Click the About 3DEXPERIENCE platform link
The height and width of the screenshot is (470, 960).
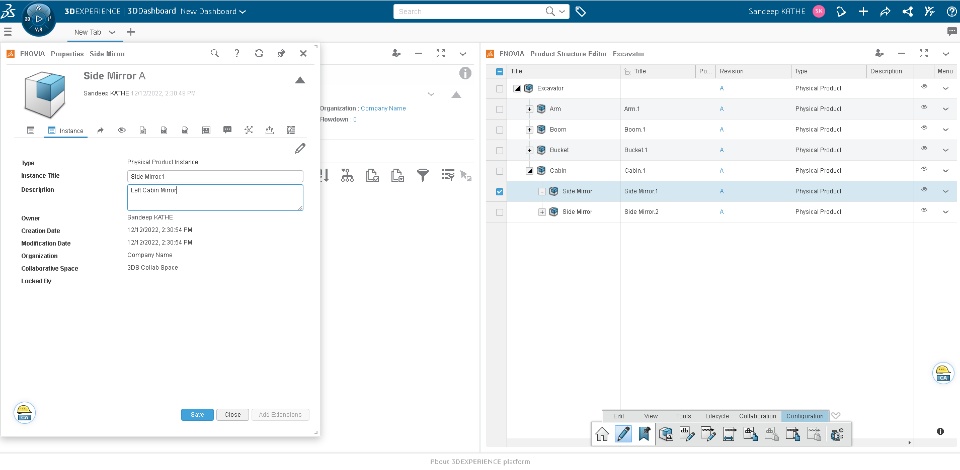[480, 461]
